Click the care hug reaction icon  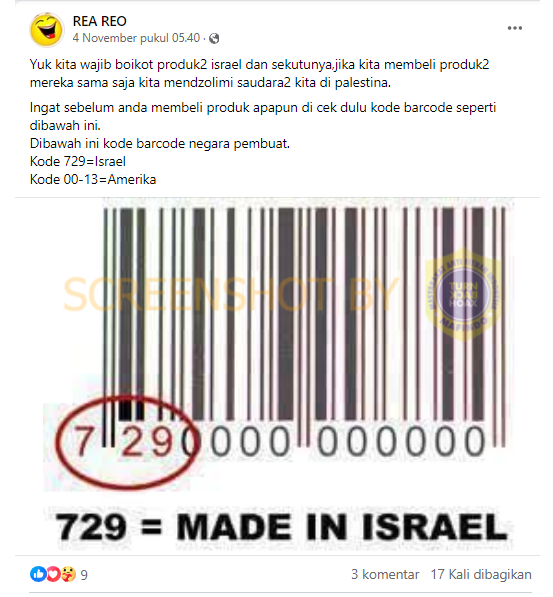pos(68,574)
